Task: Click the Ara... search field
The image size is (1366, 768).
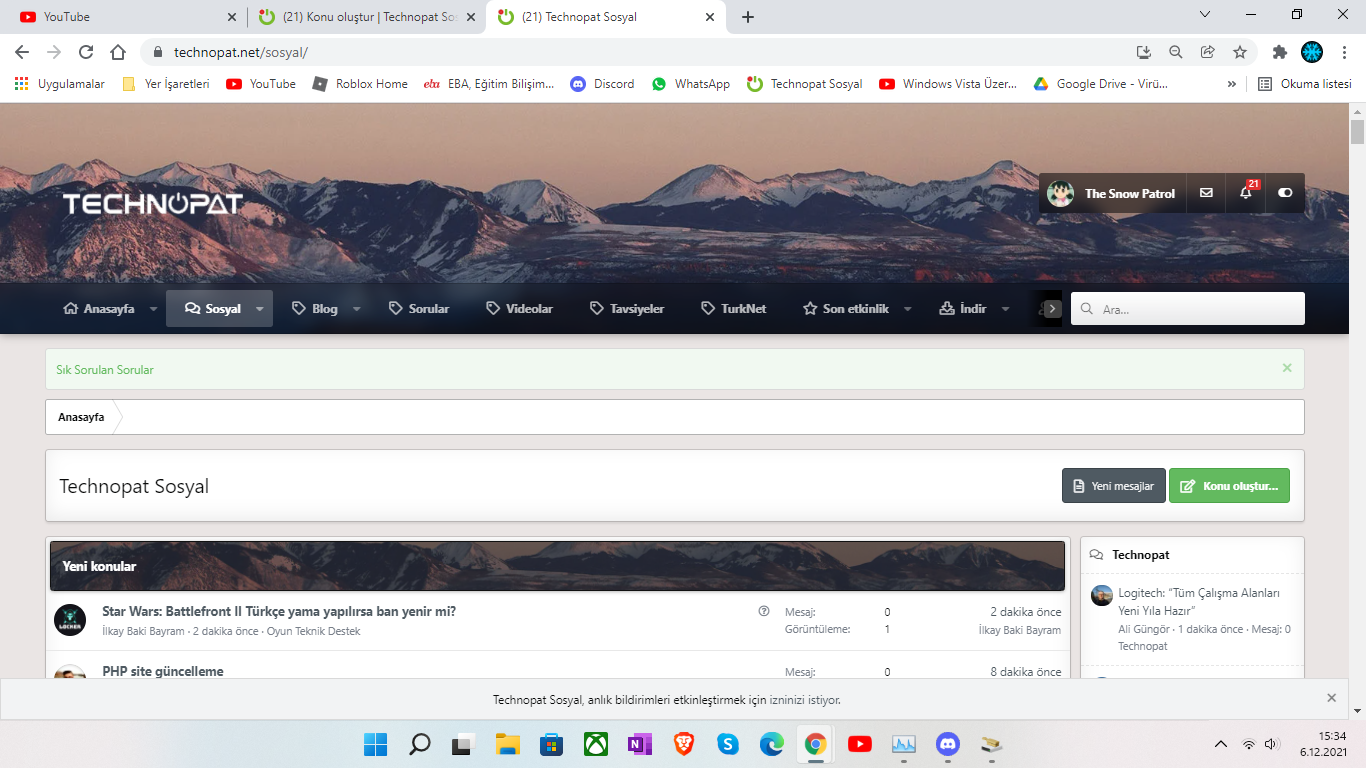Action: coord(1188,309)
